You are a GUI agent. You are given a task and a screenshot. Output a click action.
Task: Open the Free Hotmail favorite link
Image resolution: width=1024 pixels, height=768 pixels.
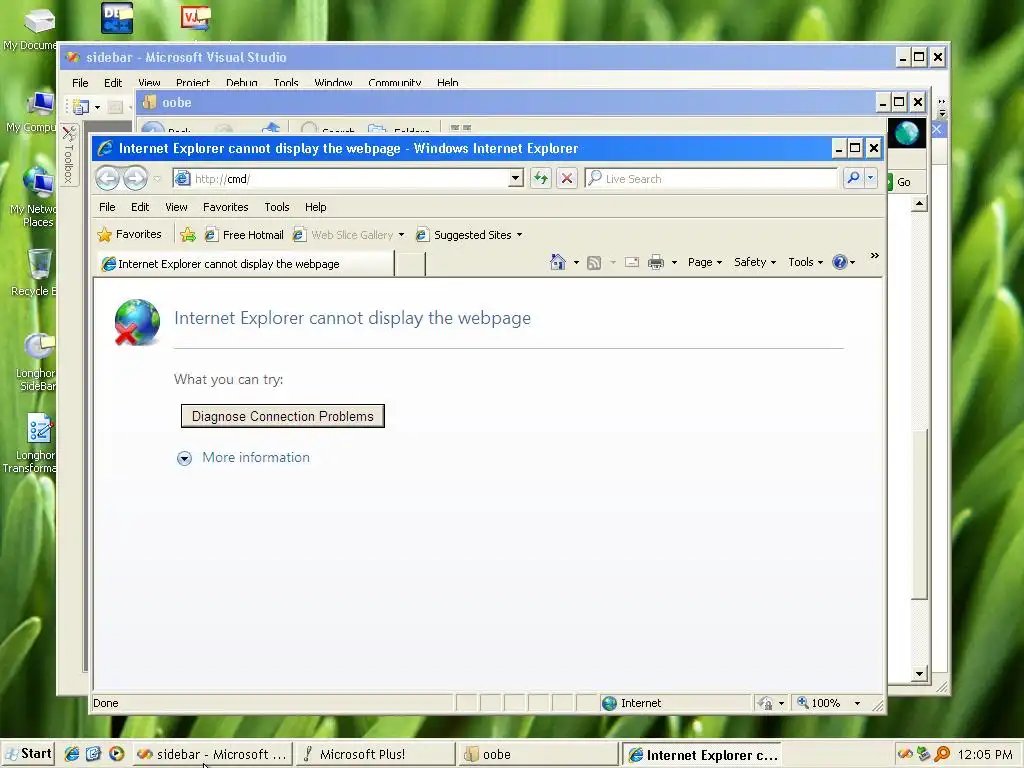(x=244, y=234)
